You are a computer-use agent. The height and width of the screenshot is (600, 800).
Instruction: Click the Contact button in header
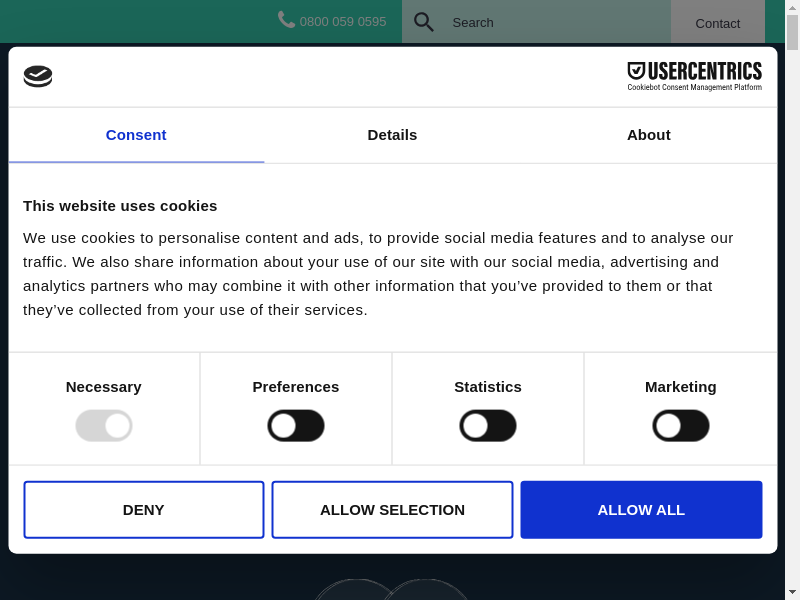point(717,23)
